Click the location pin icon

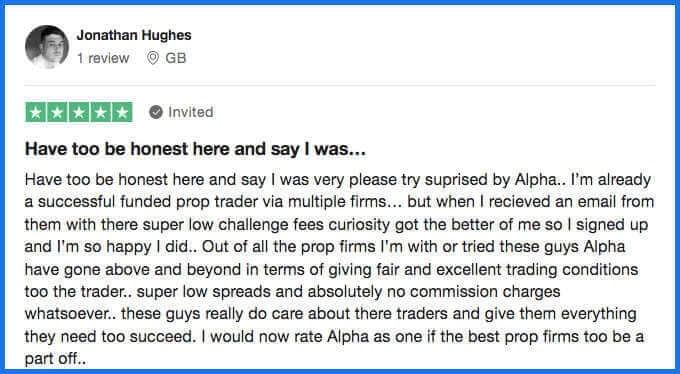click(x=153, y=58)
